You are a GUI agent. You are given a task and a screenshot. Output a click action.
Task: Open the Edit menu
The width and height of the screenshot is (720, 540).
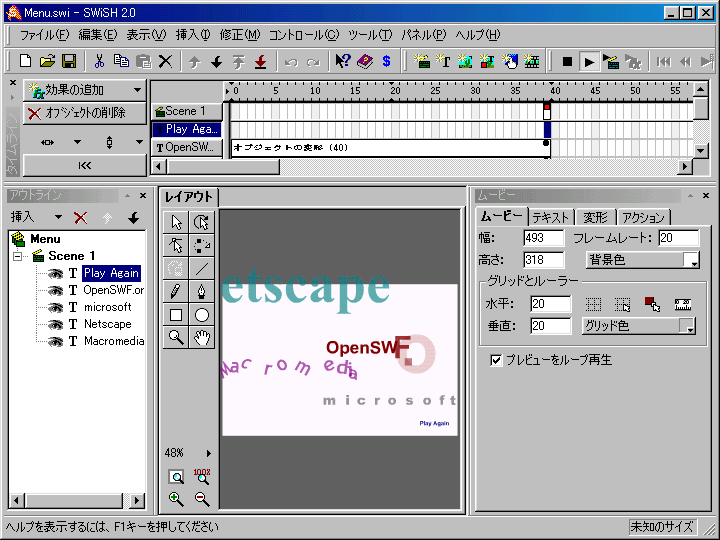(x=97, y=35)
